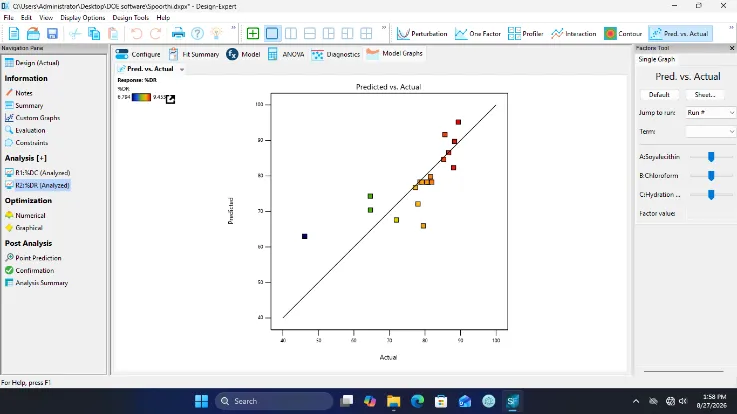The height and width of the screenshot is (414, 737).
Task: Open the Interaction graph
Action: [573, 33]
